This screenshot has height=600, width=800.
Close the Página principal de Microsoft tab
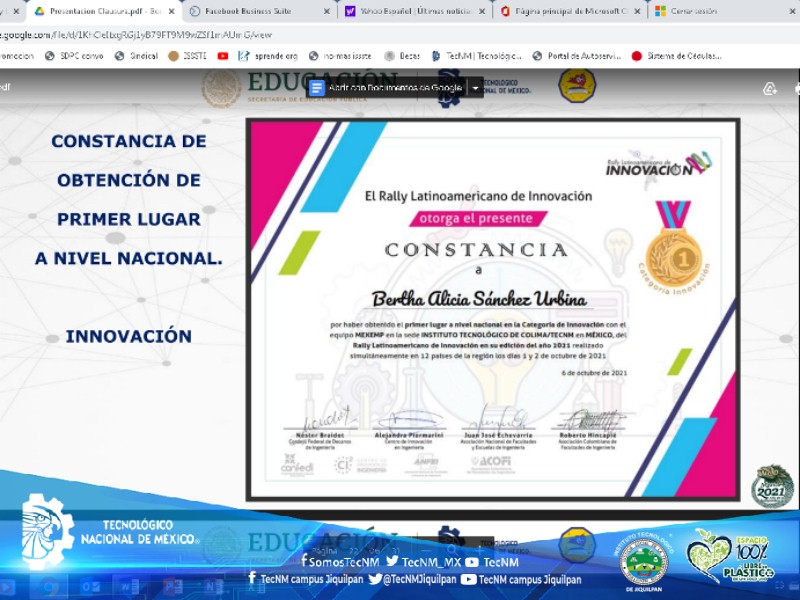[637, 11]
